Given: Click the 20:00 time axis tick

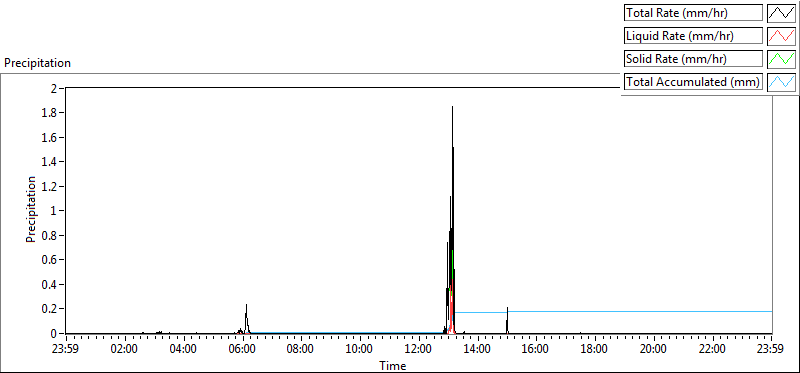Looking at the screenshot, I should 654,350.
